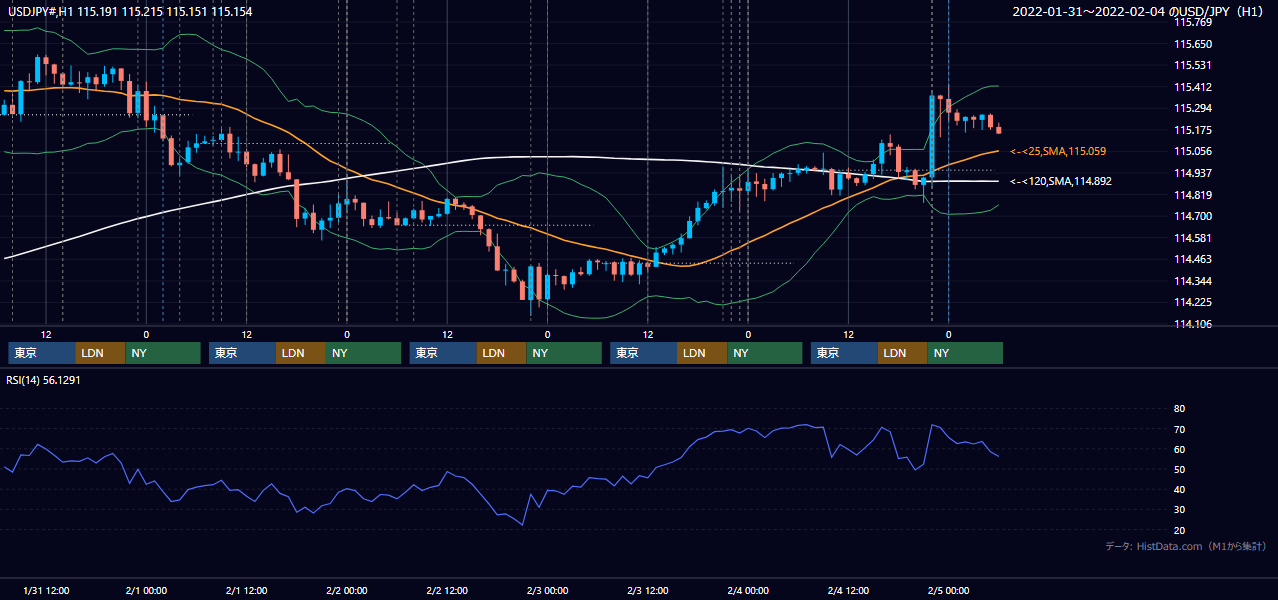This screenshot has width=1278, height=600.
Task: Select the LDN session block for 2/3
Action: (x=703, y=353)
